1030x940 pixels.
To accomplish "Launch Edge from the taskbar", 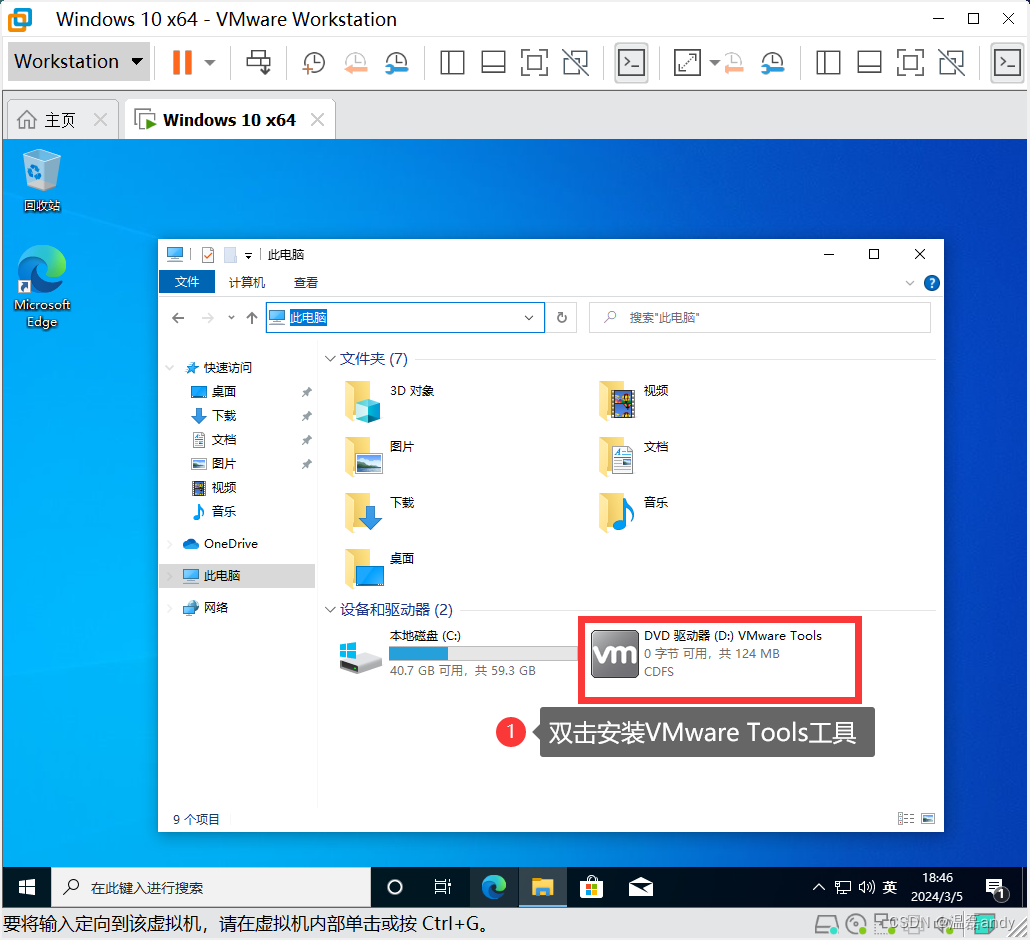I will tap(493, 888).
